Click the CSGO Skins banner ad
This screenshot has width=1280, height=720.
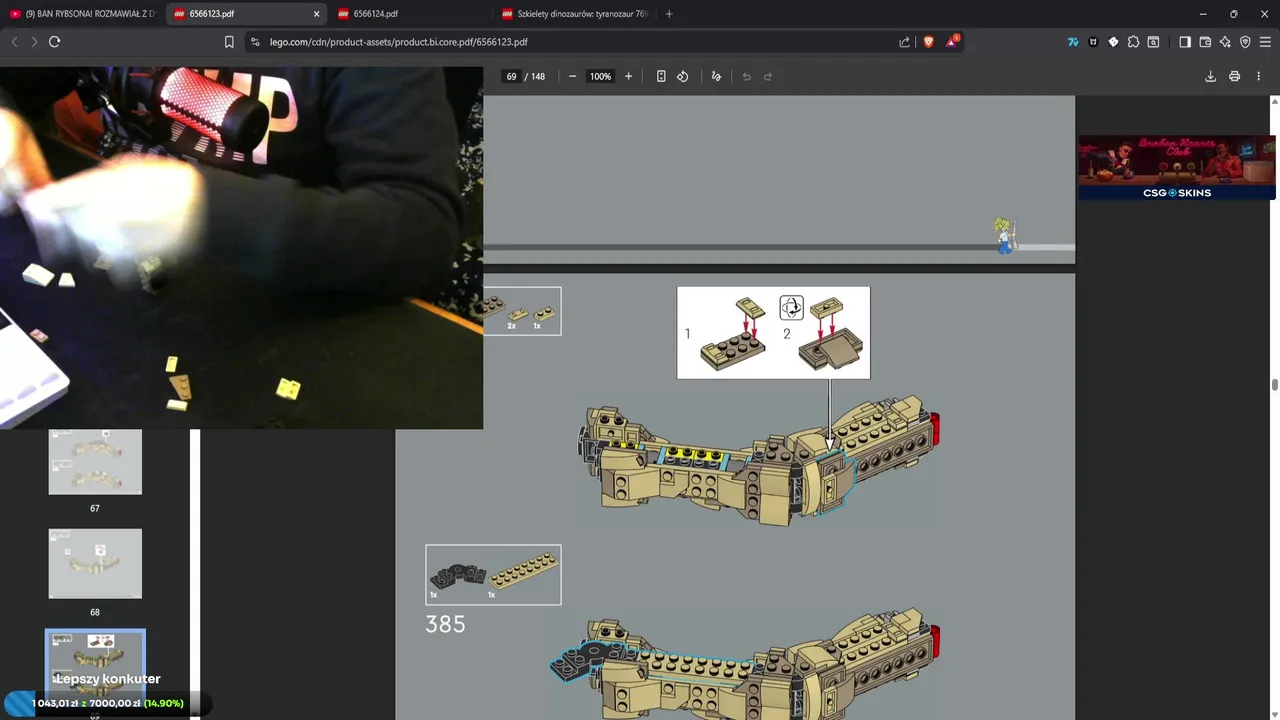(x=1176, y=167)
